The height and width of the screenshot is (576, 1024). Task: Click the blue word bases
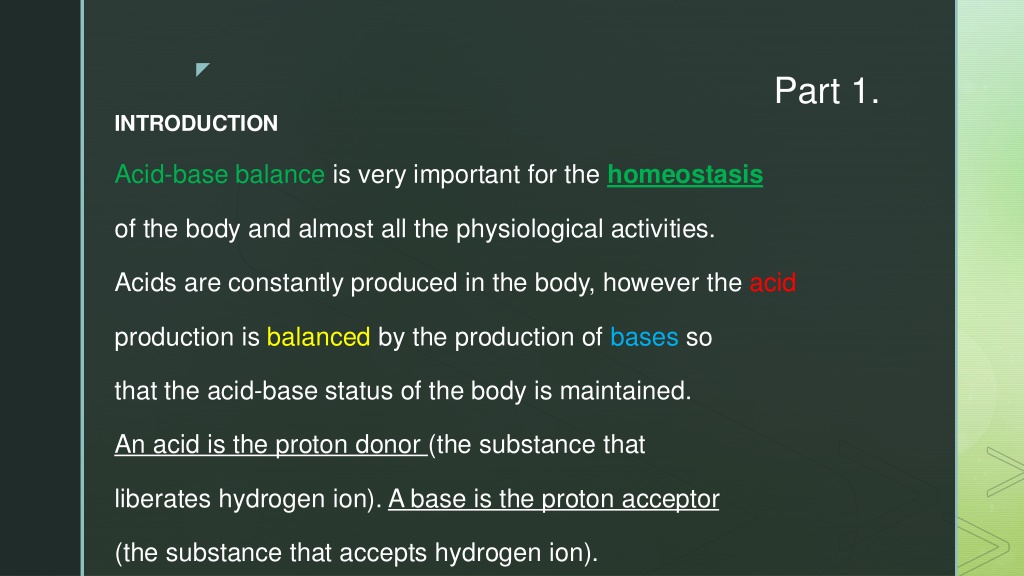click(x=644, y=337)
